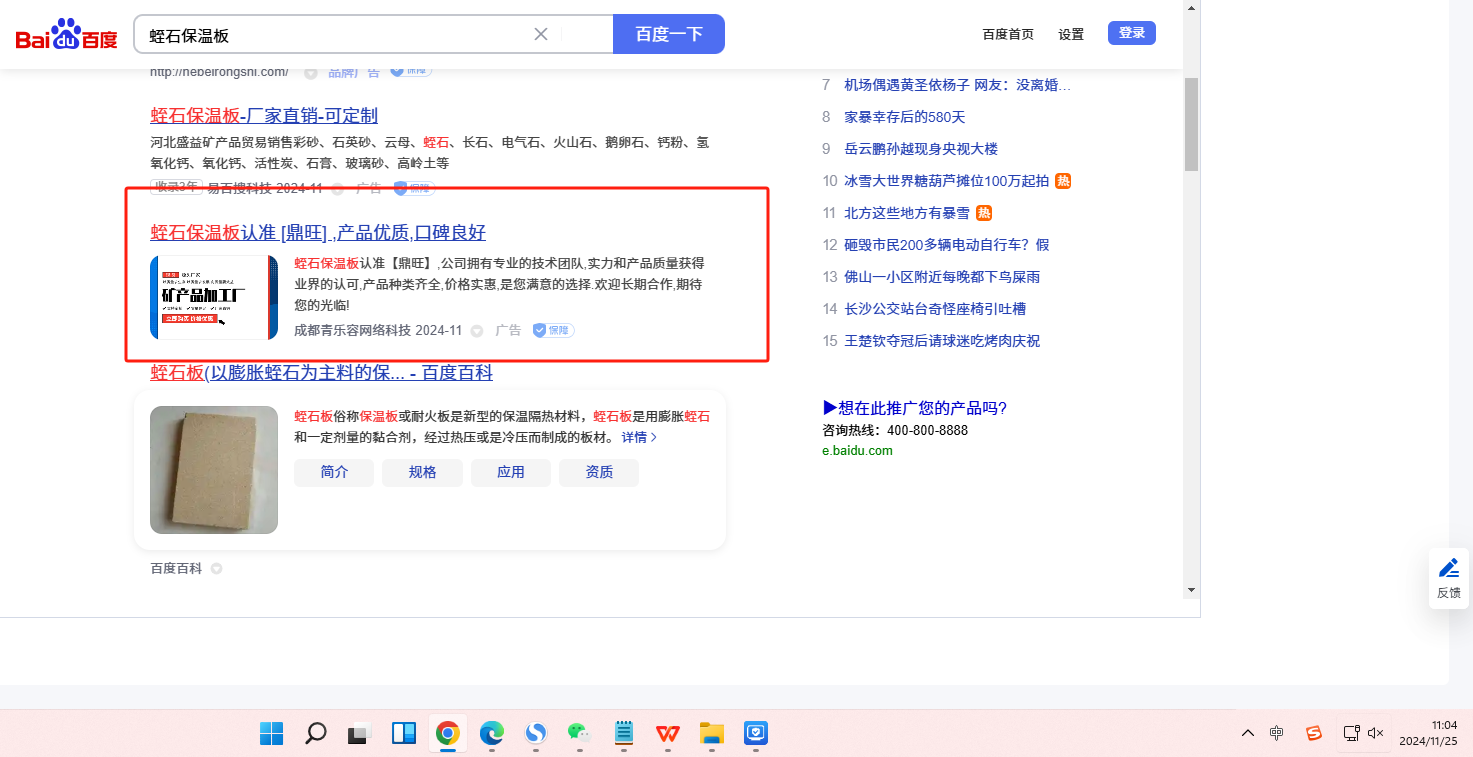Click the muted speaker volume icon
Screen dimensions: 1473x757
[1376, 733]
